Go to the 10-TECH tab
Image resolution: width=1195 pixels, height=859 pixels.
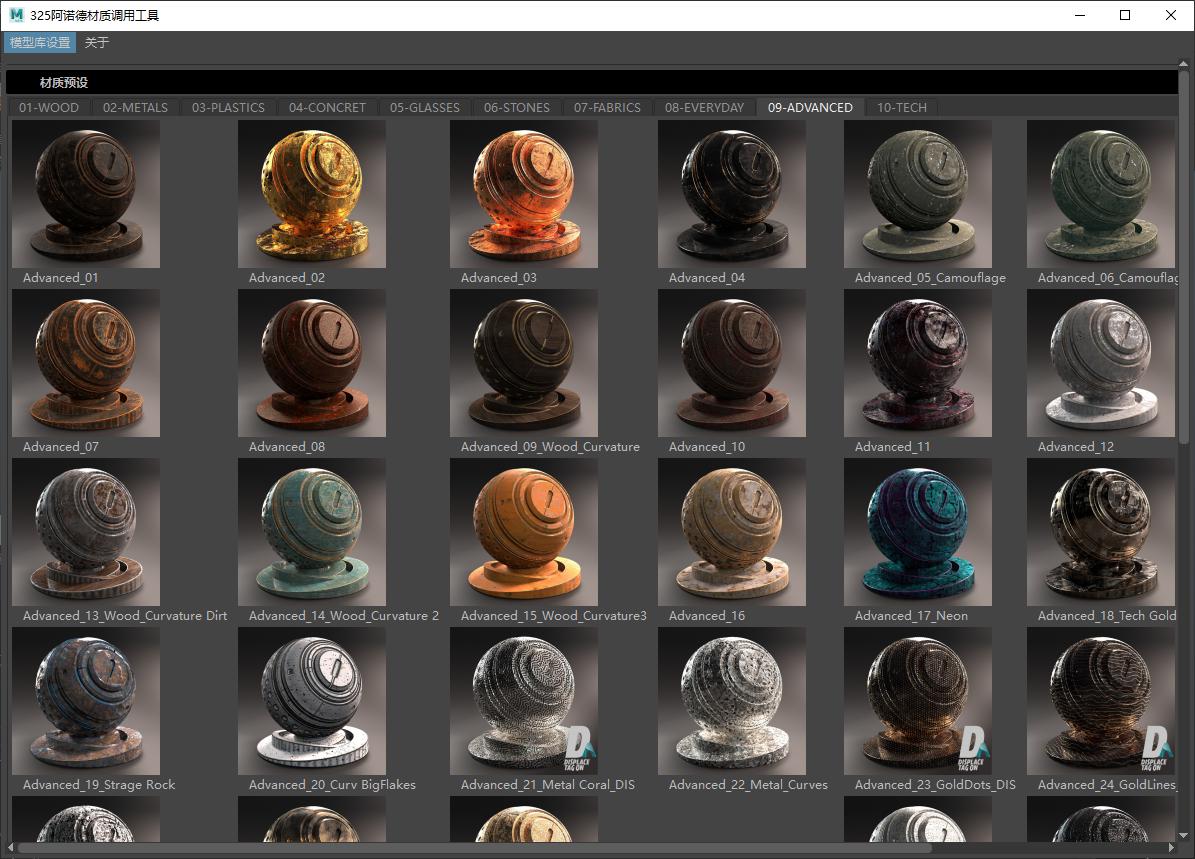pyautogui.click(x=901, y=108)
